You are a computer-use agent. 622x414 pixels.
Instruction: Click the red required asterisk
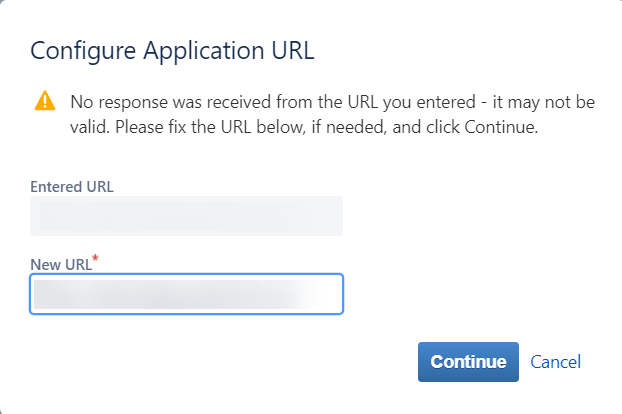click(95, 261)
